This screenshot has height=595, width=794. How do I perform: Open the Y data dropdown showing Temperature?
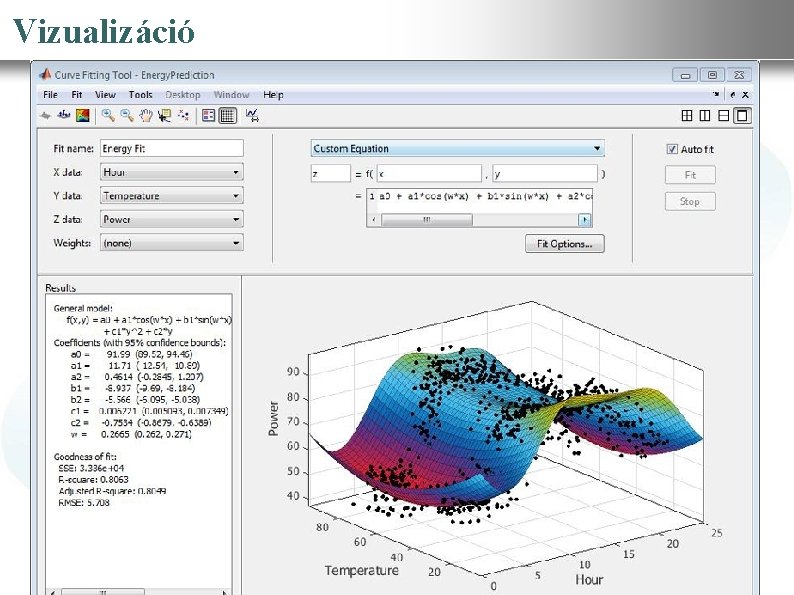[x=172, y=195]
